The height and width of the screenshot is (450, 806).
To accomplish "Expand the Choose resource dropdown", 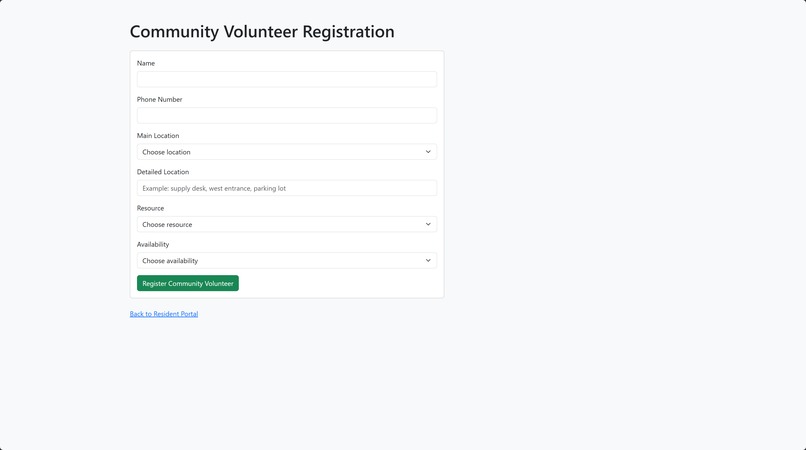I will pos(287,224).
